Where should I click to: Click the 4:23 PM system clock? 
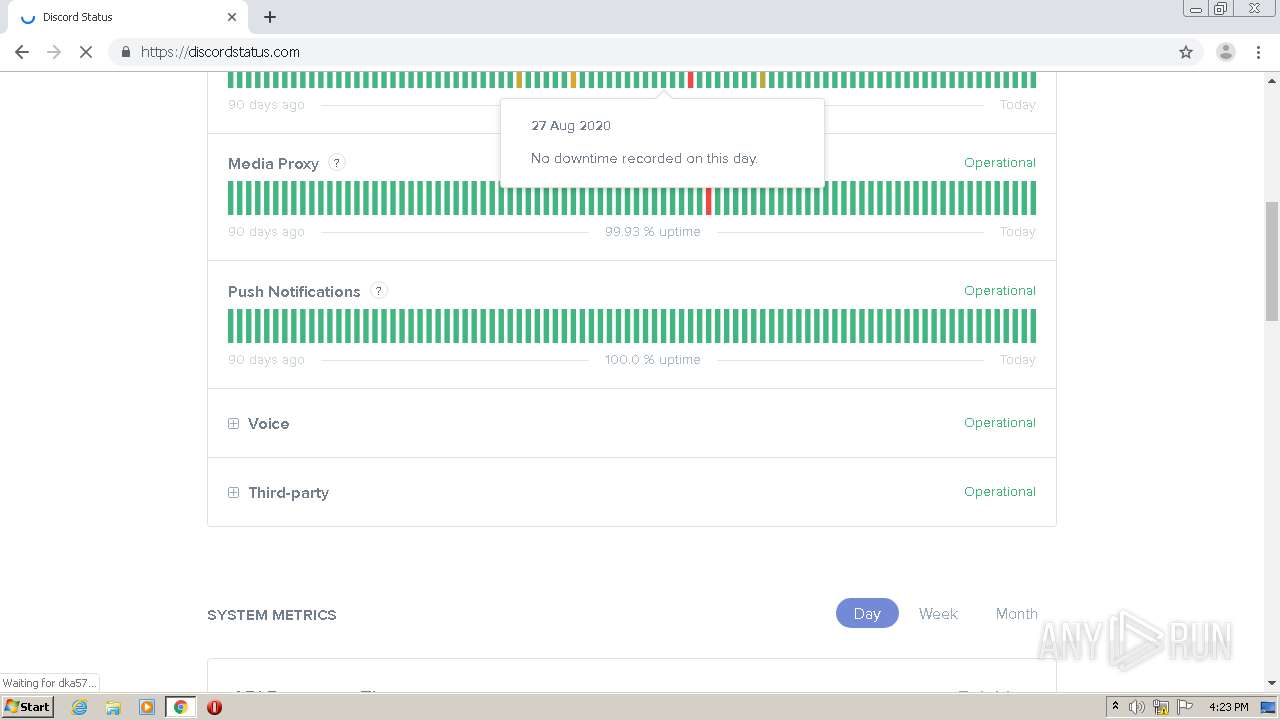[x=1229, y=707]
